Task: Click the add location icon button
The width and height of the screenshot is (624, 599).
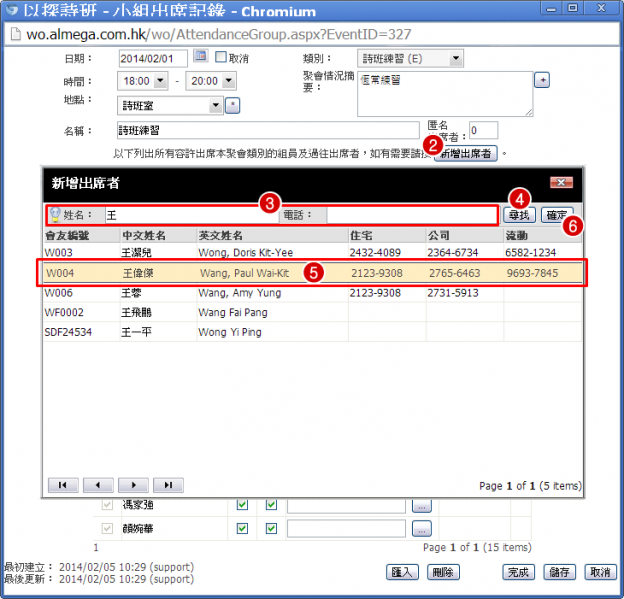Action: point(232,105)
